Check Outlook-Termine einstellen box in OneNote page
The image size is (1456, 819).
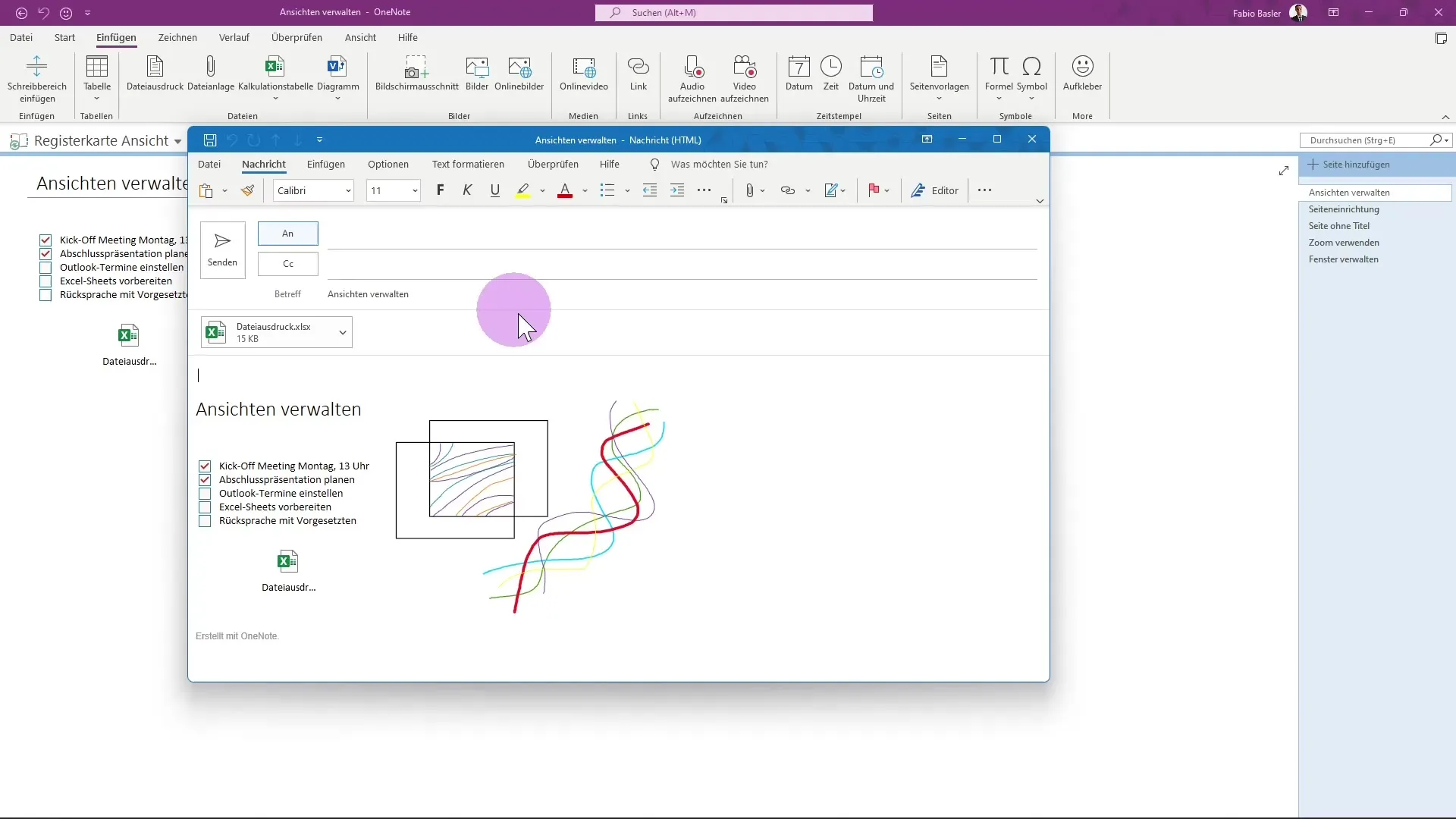pos(45,268)
